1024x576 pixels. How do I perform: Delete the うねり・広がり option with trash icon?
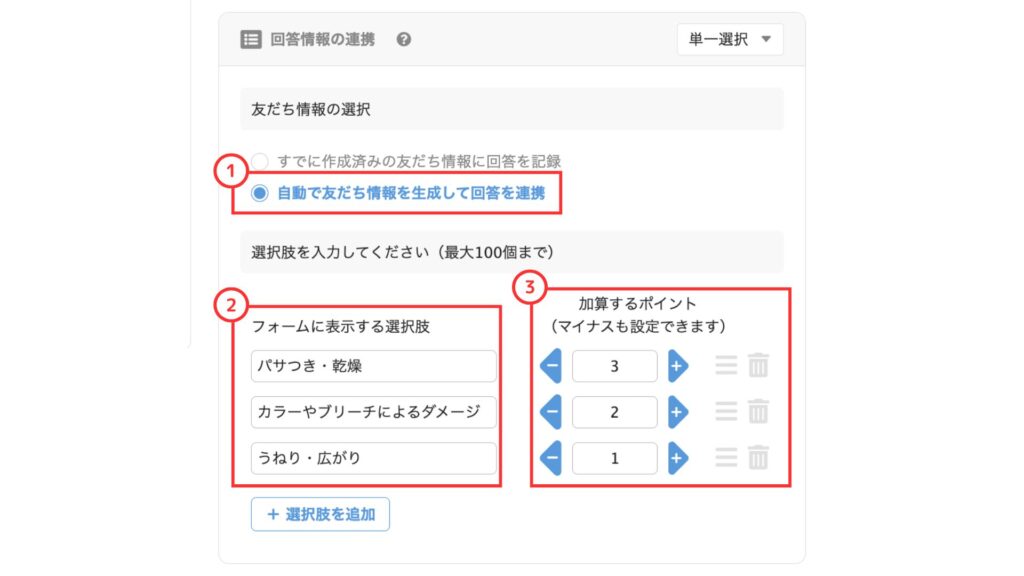(x=758, y=457)
